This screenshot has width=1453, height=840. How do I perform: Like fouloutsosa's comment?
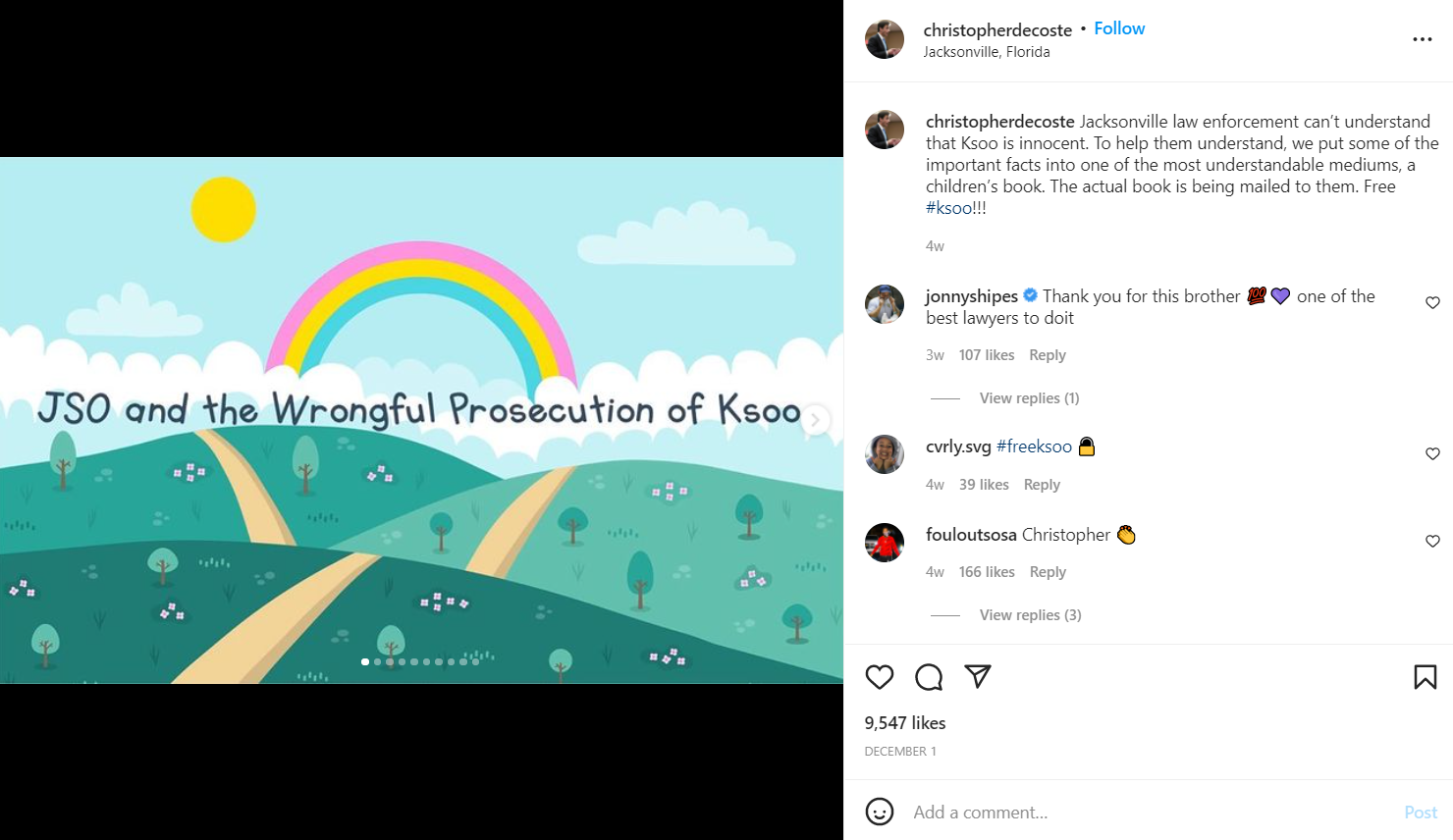point(1432,541)
